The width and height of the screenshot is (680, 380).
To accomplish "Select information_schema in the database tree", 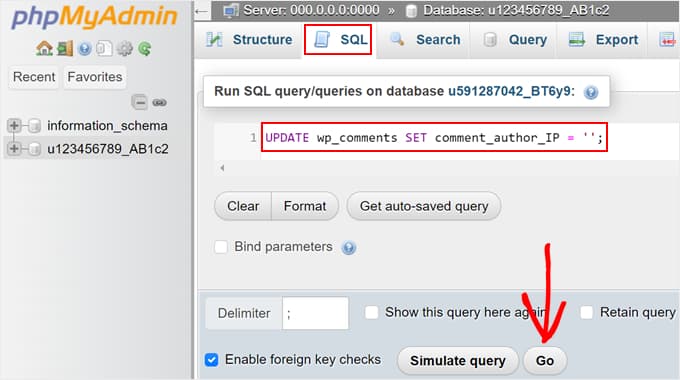I will 107,126.
